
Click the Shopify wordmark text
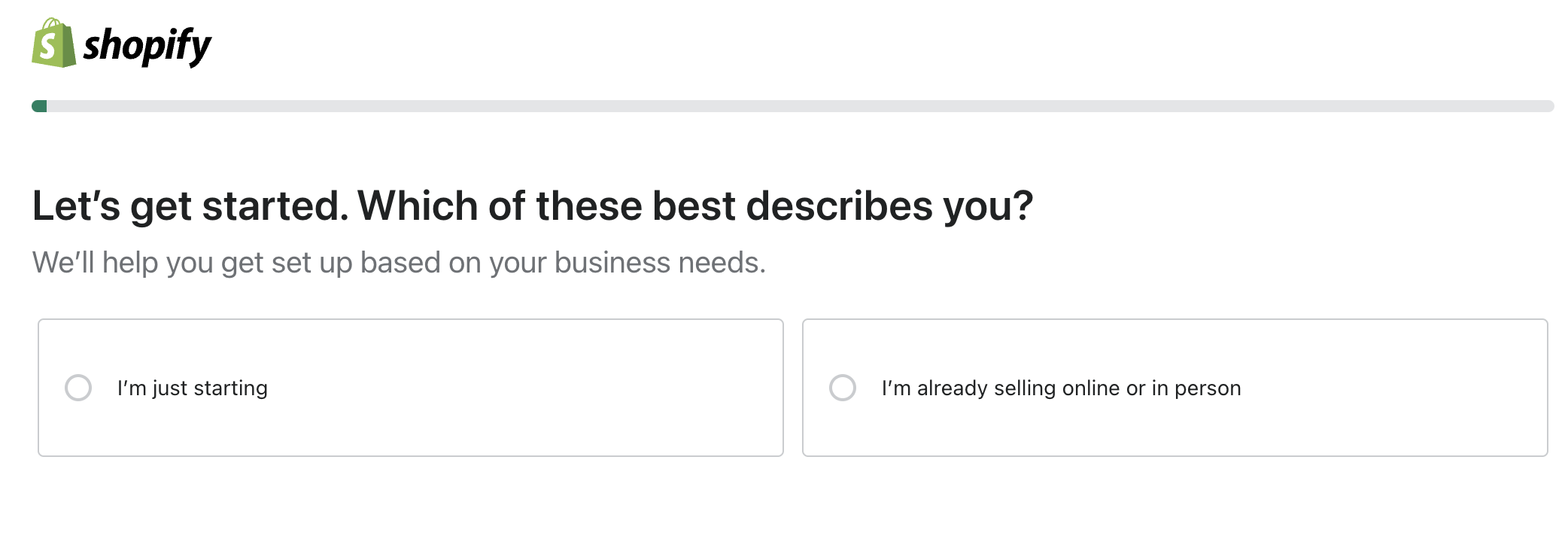(x=147, y=46)
